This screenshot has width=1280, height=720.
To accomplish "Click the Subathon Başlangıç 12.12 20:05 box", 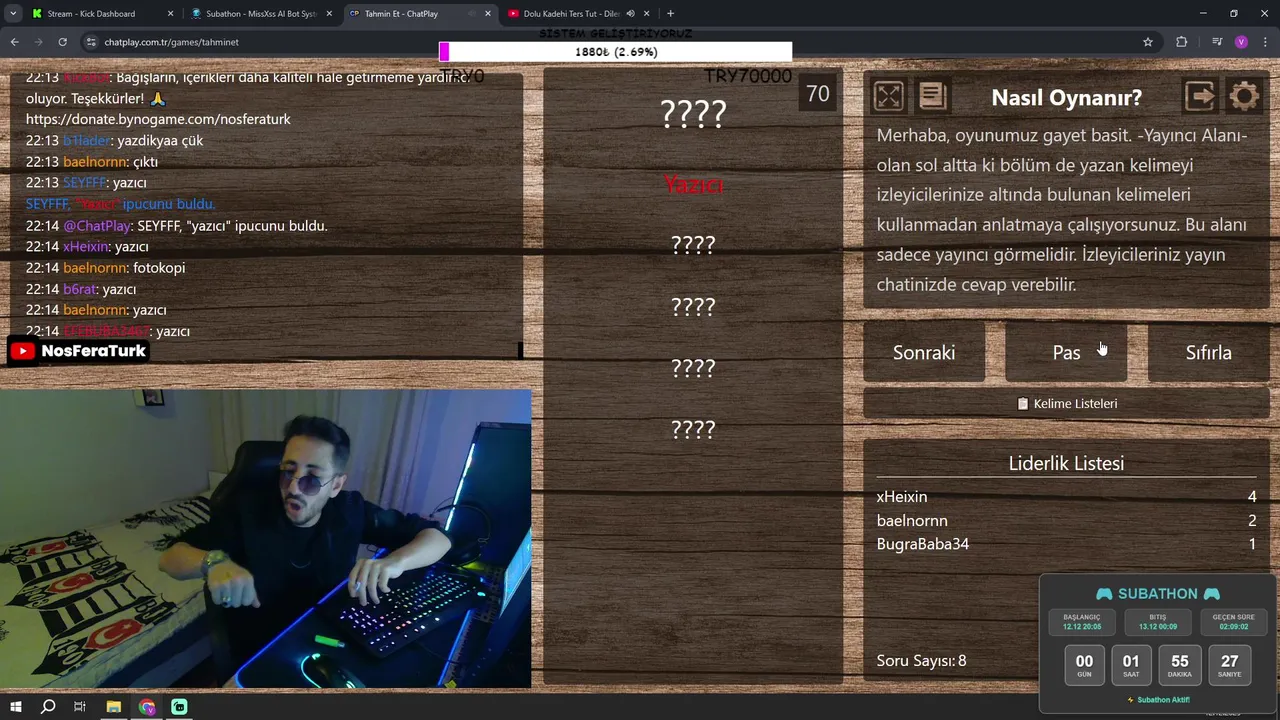I will tap(1082, 622).
